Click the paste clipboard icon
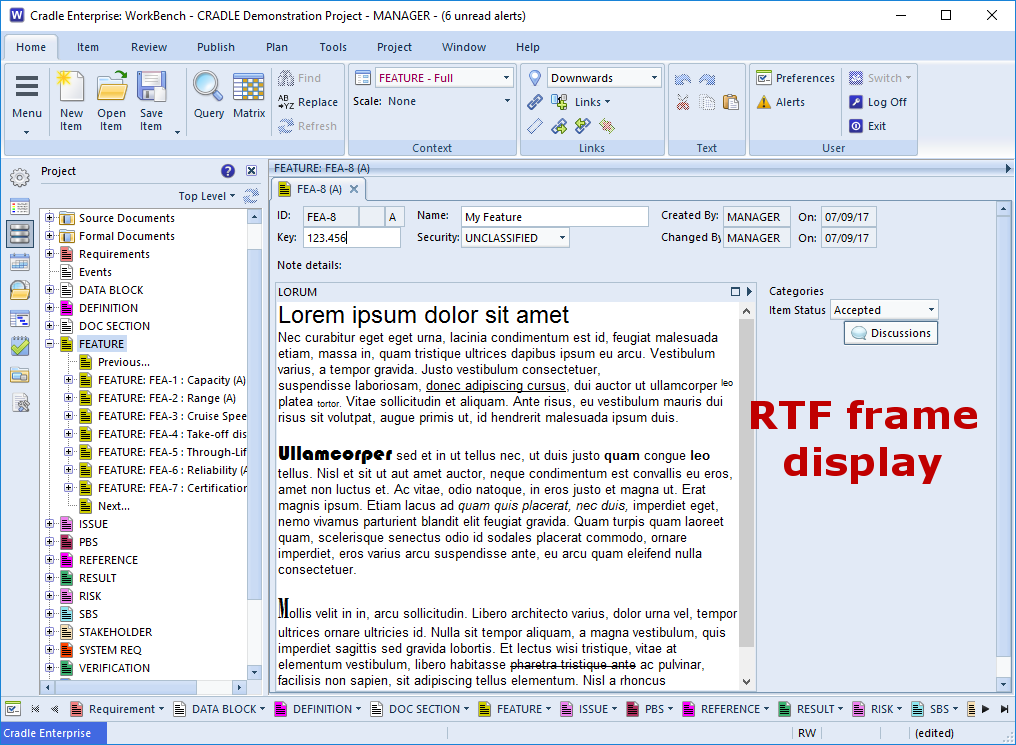Viewport: 1016px width, 745px height. click(x=731, y=102)
